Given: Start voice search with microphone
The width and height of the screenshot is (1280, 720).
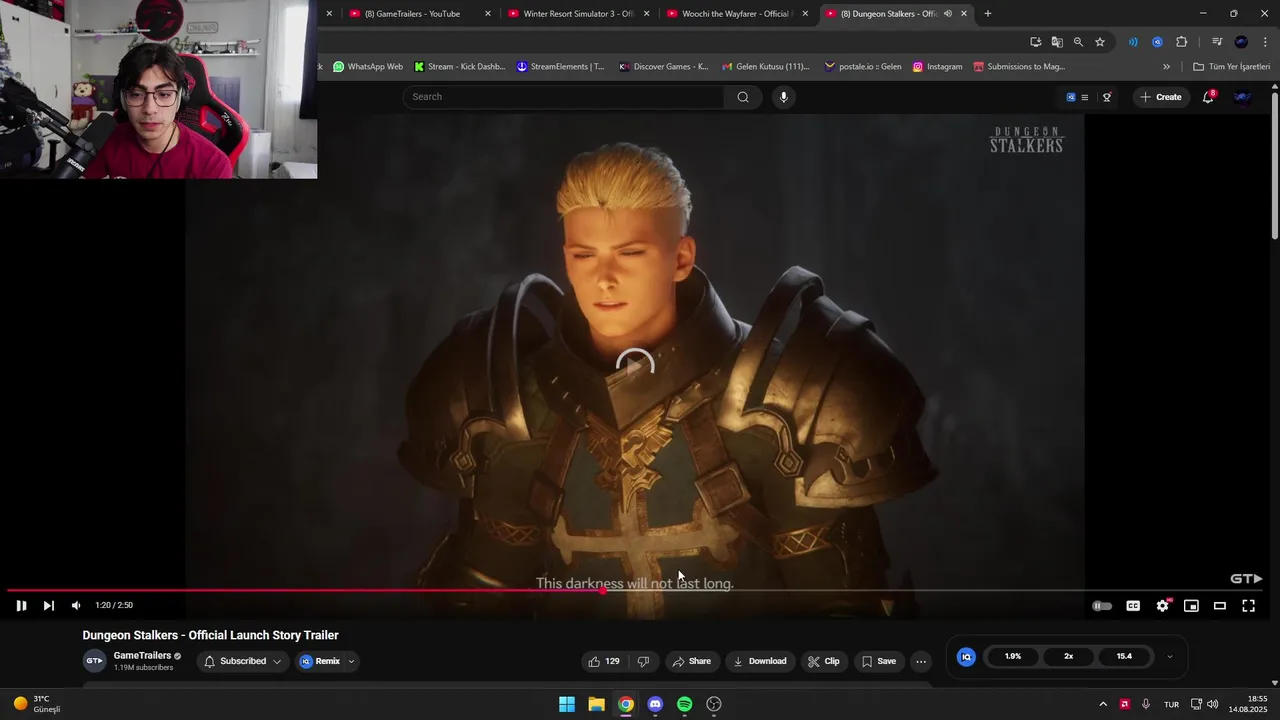Looking at the screenshot, I should [x=784, y=97].
